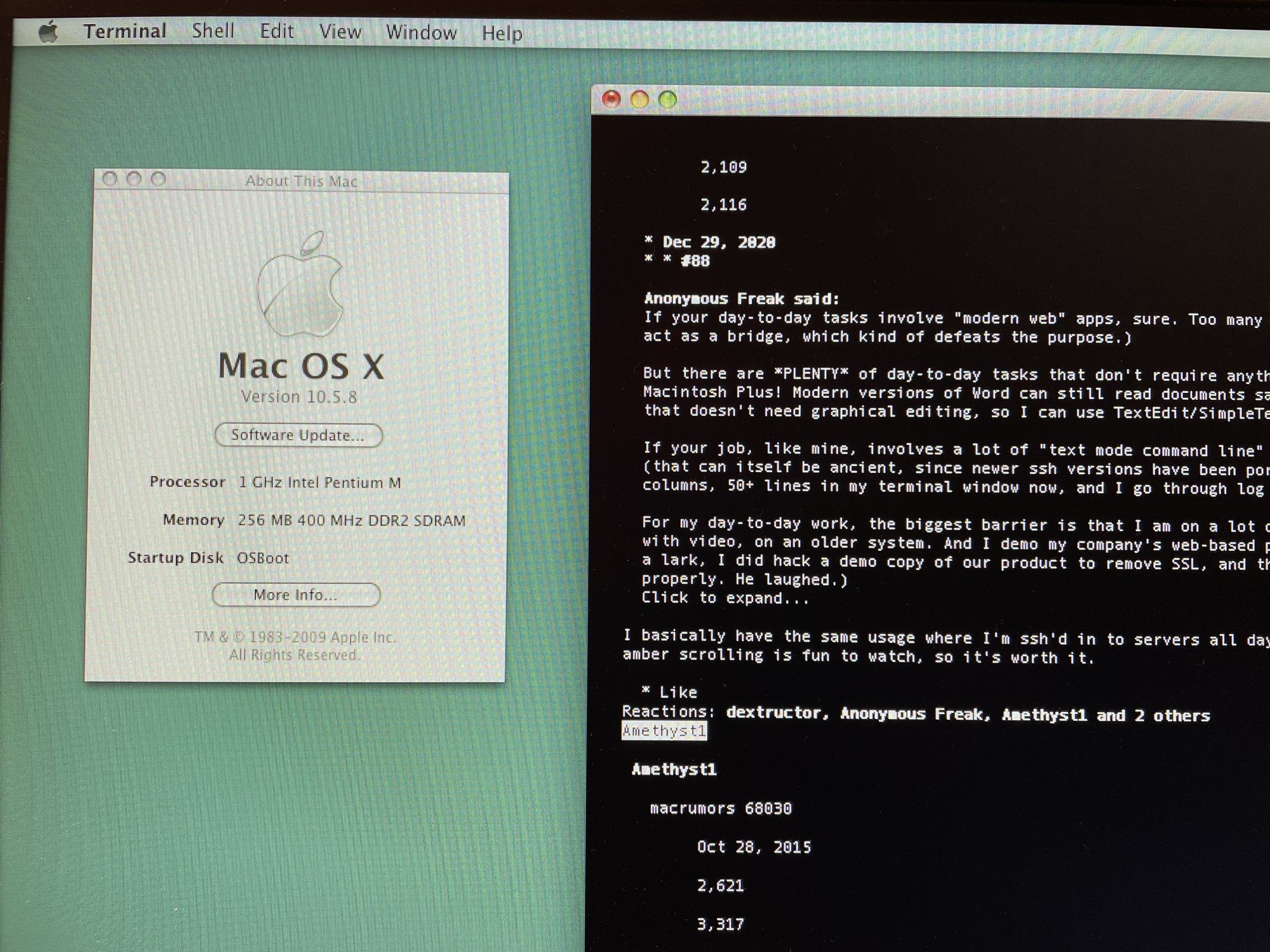Open the Terminal application menu
This screenshot has height=952, width=1270.
[125, 31]
